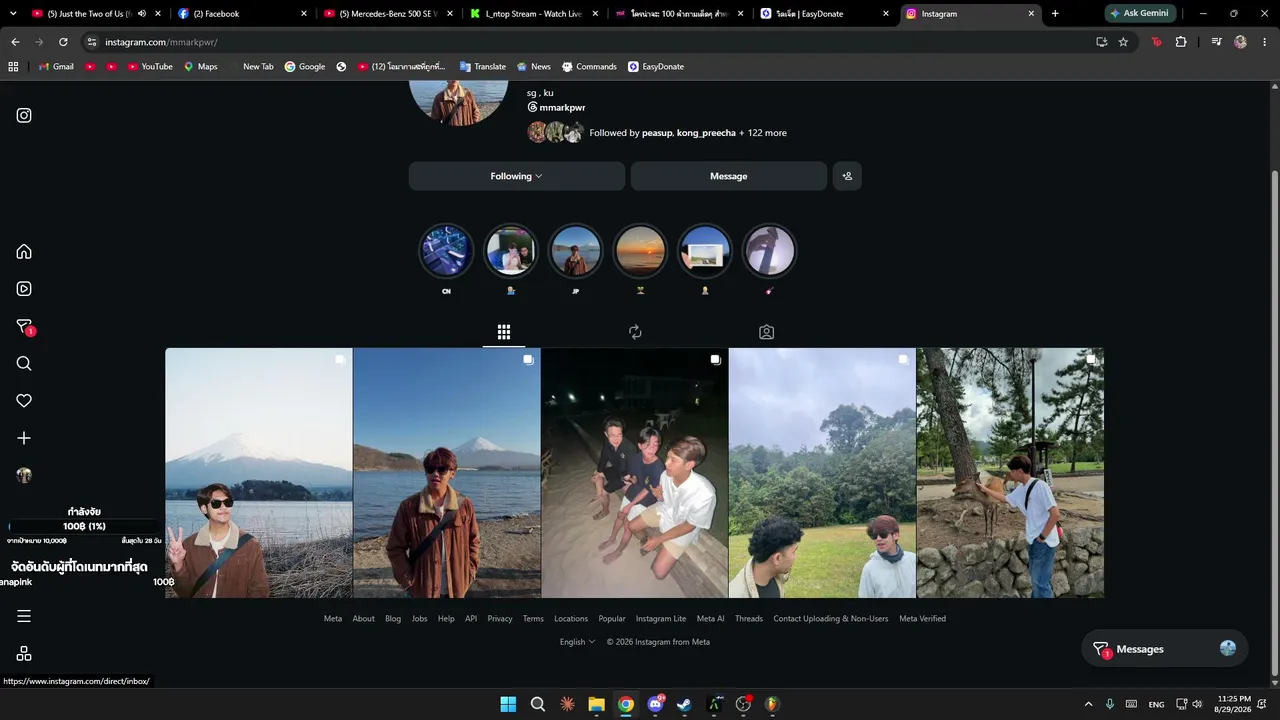
Task: Open the Meta Verified footer link
Action: click(922, 618)
